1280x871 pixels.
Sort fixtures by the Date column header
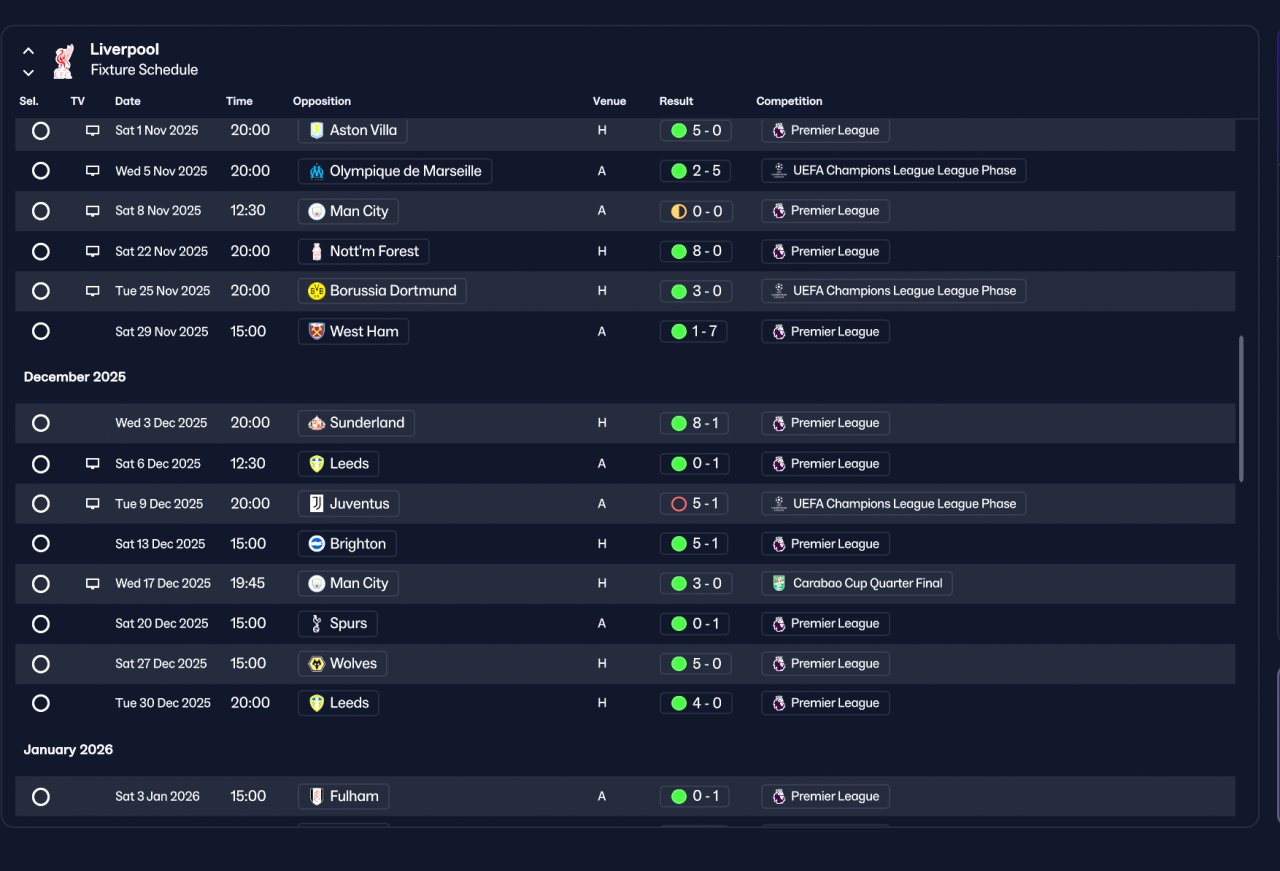point(128,101)
